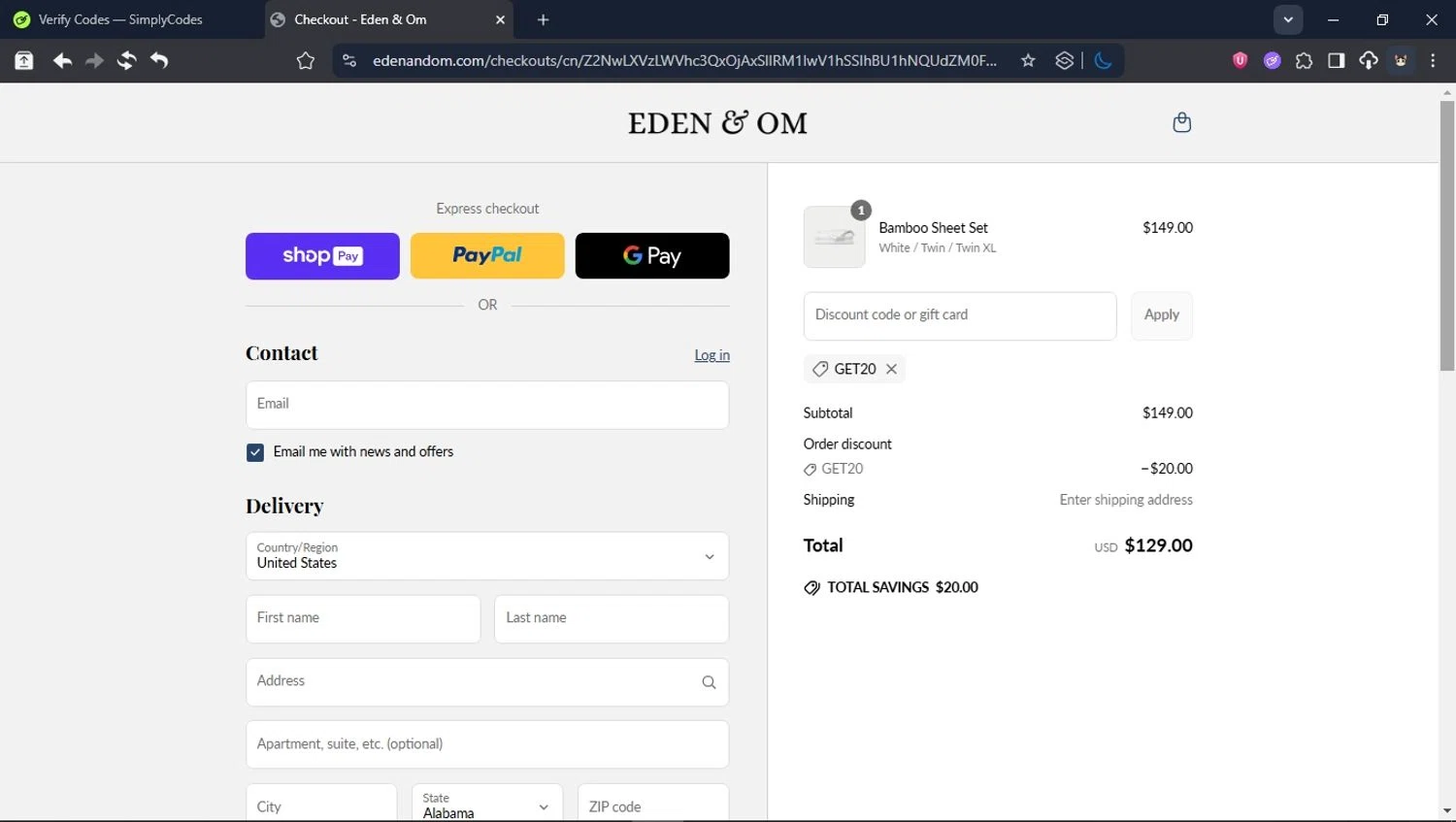Click the Bamboo Sheet Set product name
The image size is (1456, 822).
click(933, 228)
